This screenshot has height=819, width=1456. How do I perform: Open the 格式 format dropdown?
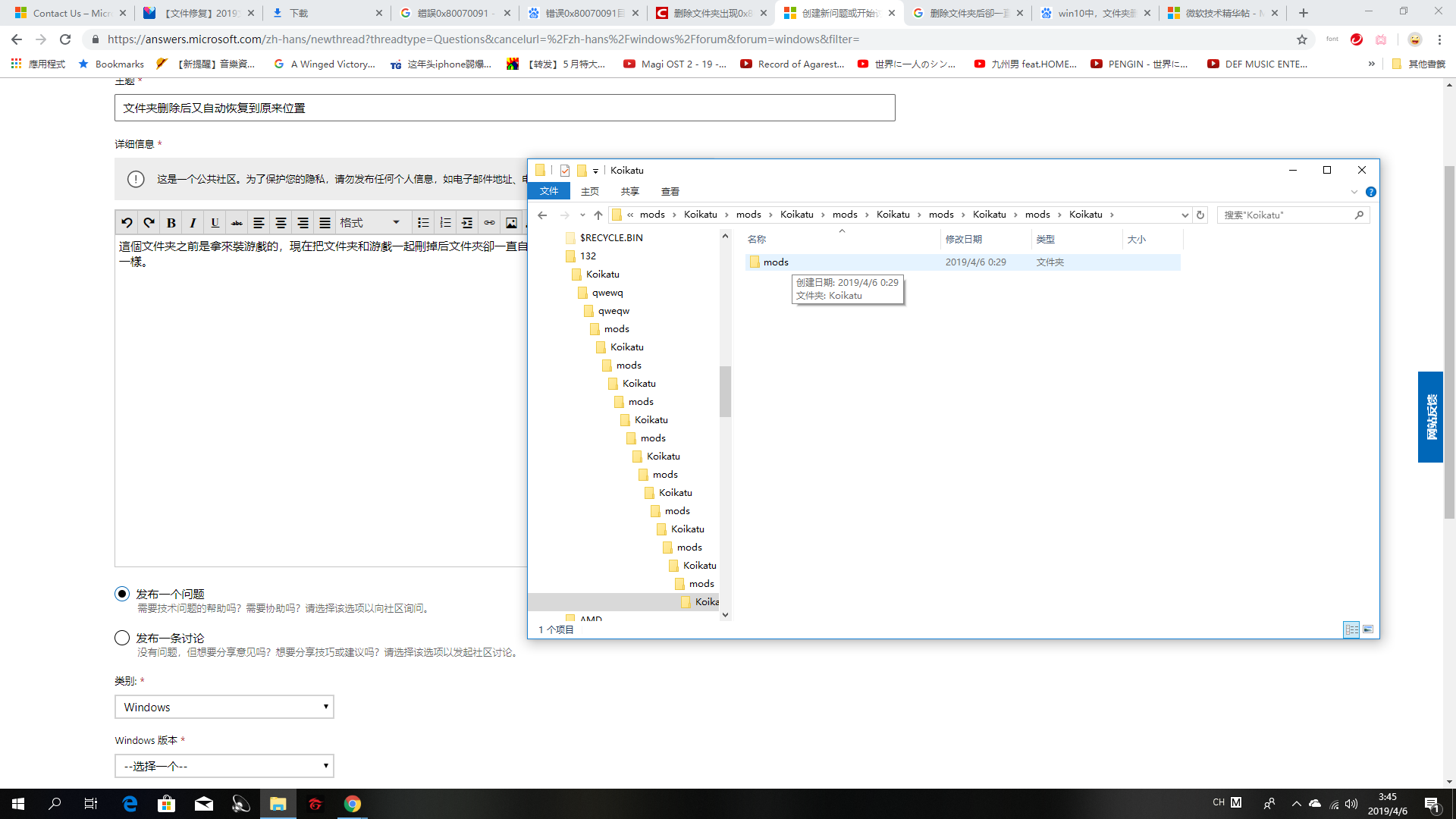[x=369, y=222]
